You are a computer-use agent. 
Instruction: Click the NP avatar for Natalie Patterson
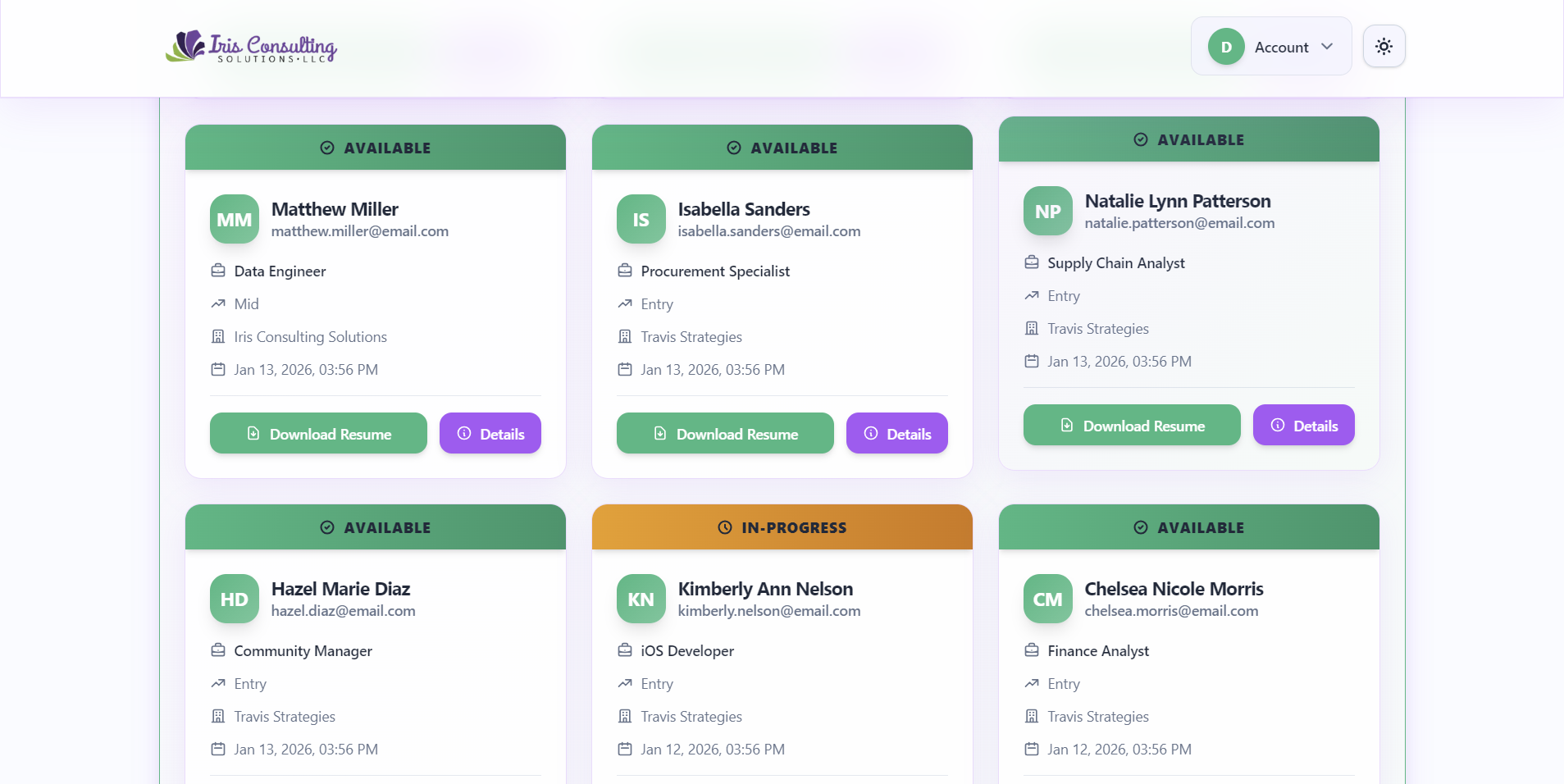pos(1047,211)
